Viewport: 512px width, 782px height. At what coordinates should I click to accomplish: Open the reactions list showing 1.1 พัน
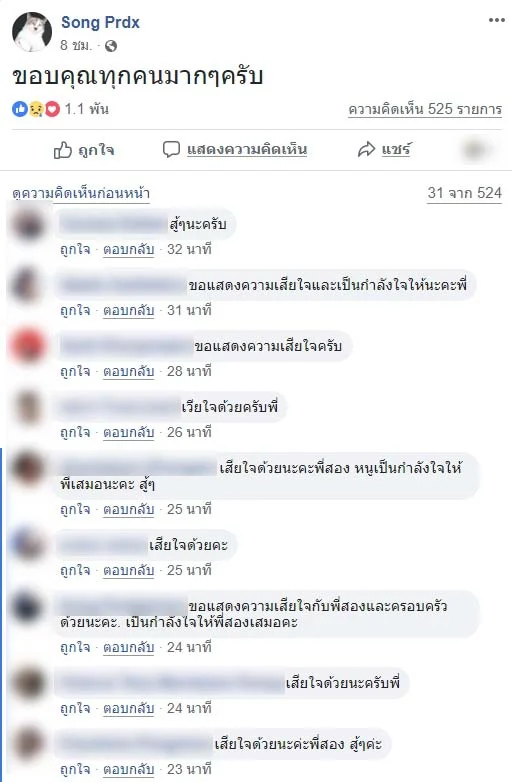click(x=87, y=109)
